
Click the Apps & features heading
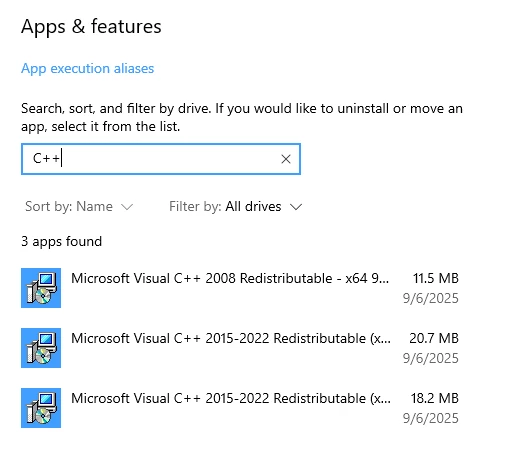[x=91, y=26]
